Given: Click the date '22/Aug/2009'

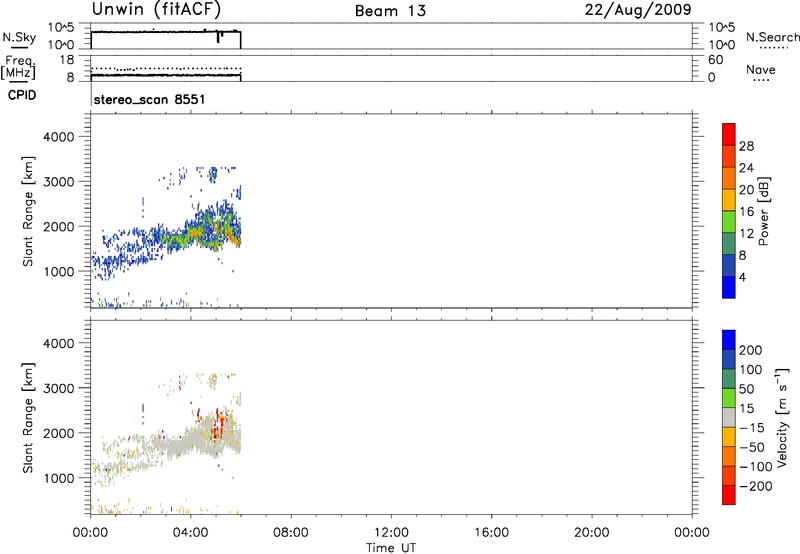Looking at the screenshot, I should pos(638,10).
